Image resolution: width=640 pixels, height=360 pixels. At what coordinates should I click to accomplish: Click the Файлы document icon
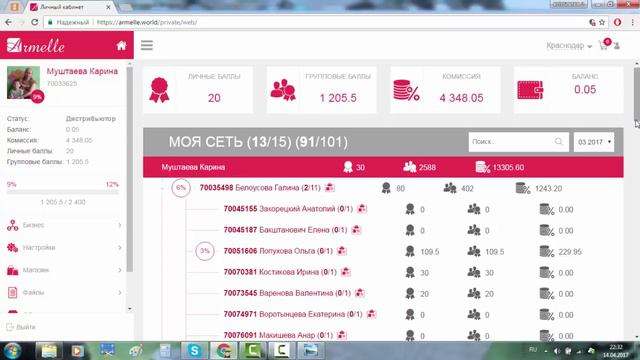(x=13, y=292)
